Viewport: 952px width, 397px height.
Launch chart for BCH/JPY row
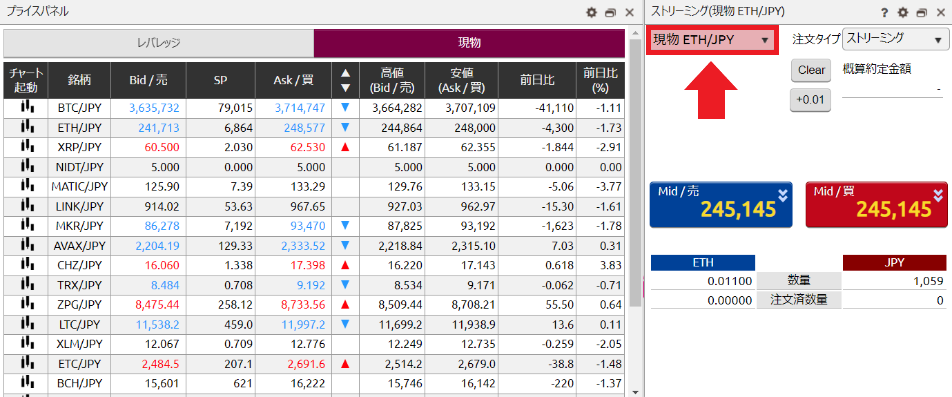click(26, 382)
